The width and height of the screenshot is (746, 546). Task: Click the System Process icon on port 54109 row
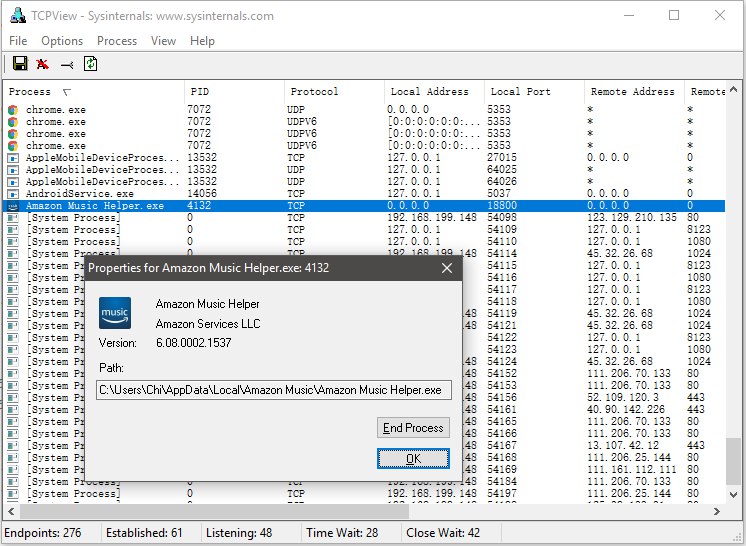(13, 230)
